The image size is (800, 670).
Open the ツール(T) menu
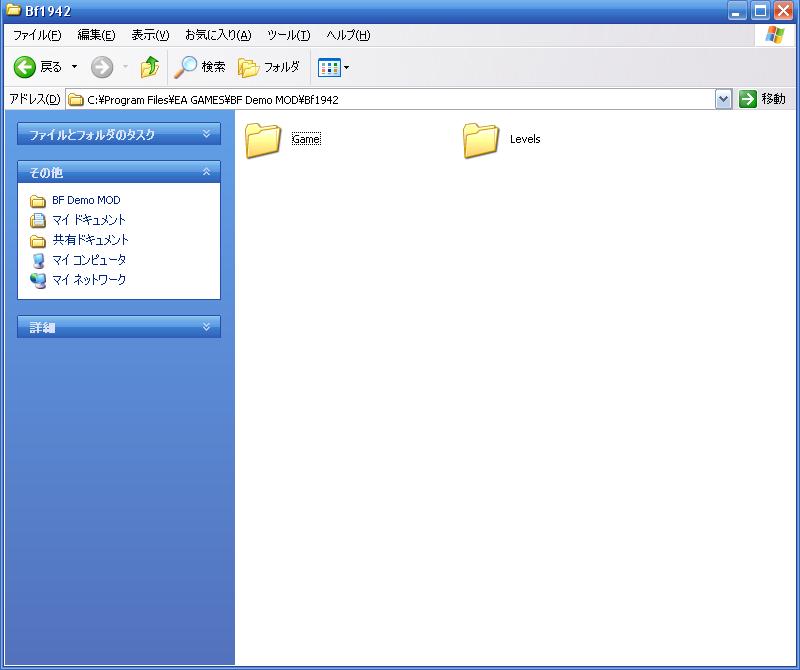click(288, 35)
